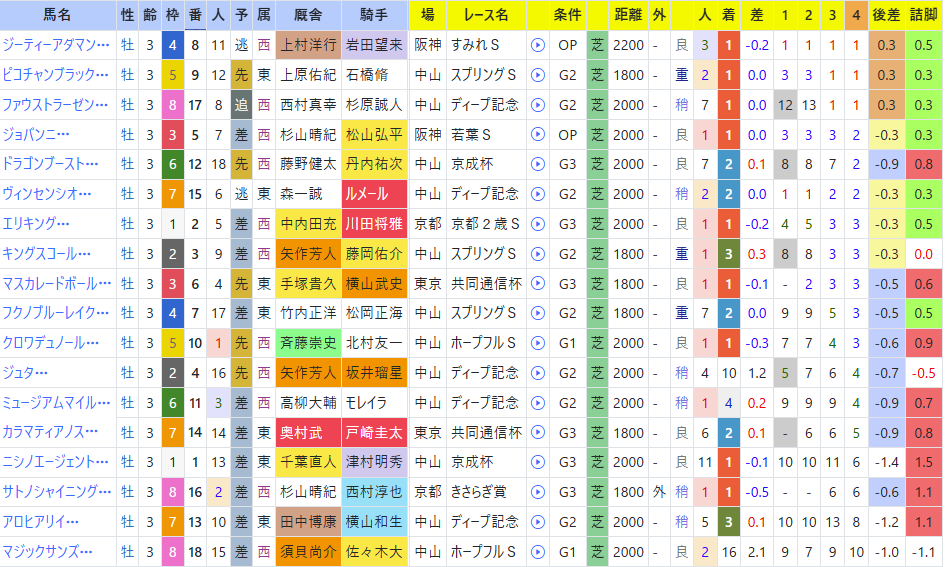The image size is (946, 567).
Task: Play the 京成杯 video icon in ニシノエージェント row
Action: click(537, 463)
